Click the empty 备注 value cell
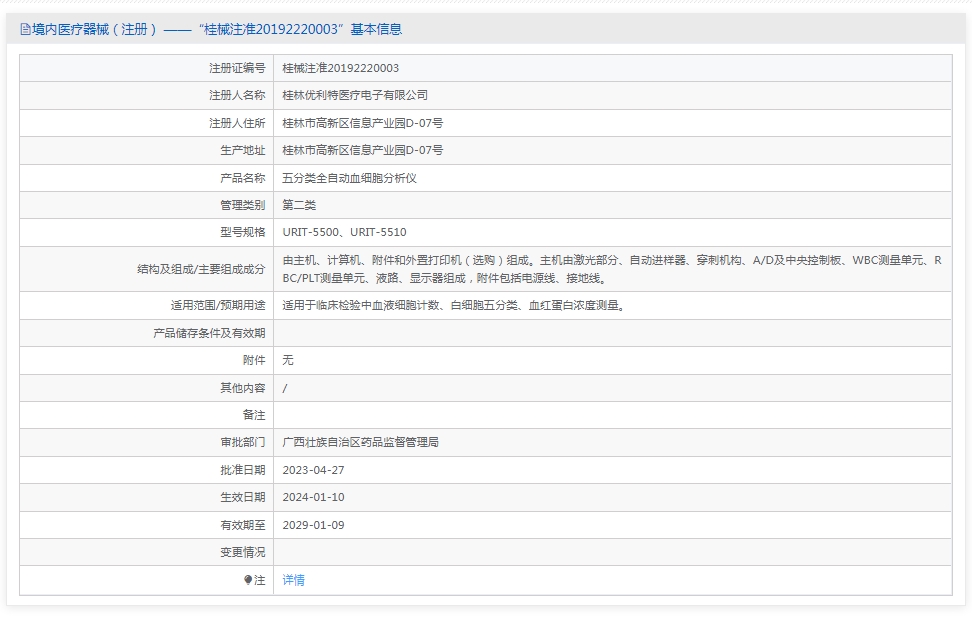This screenshot has height=619, width=972. point(612,415)
